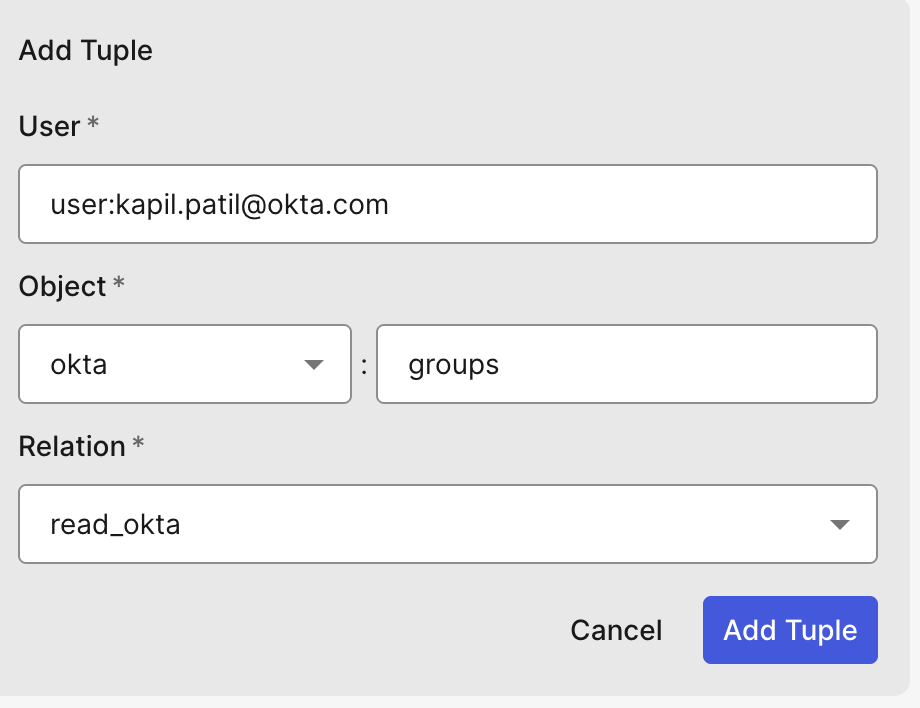Image resolution: width=920 pixels, height=708 pixels.
Task: Expand the Relation dropdown showing read_okta
Action: click(447, 524)
